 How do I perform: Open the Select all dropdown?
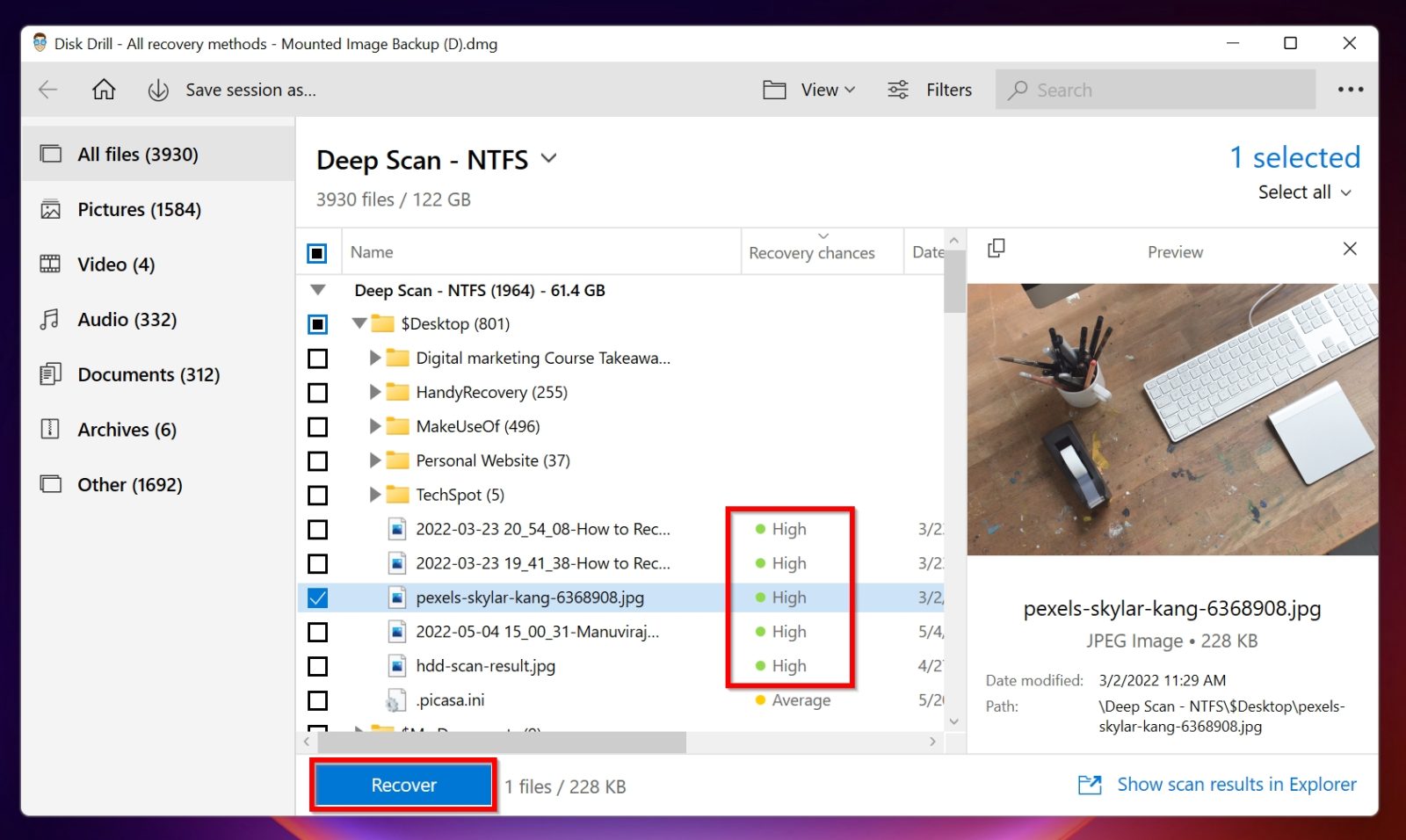pyautogui.click(x=1304, y=192)
